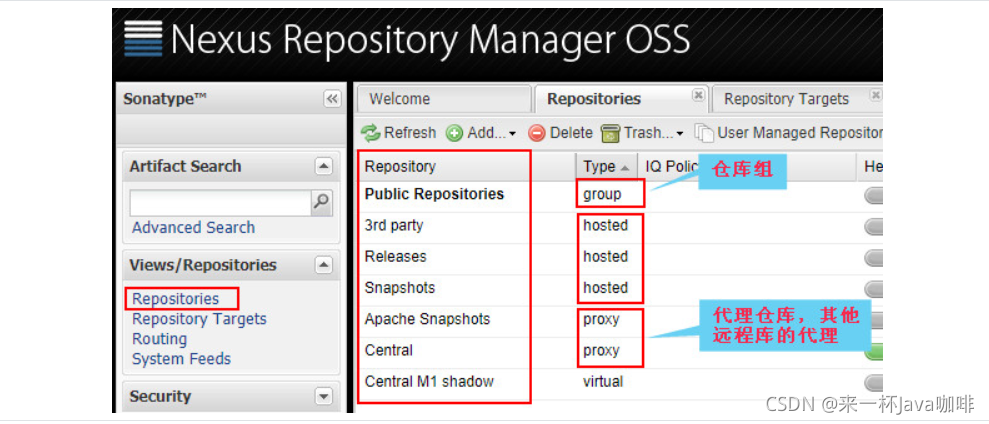This screenshot has width=989, height=424.
Task: Click the health button in Releases row
Action: (x=874, y=257)
